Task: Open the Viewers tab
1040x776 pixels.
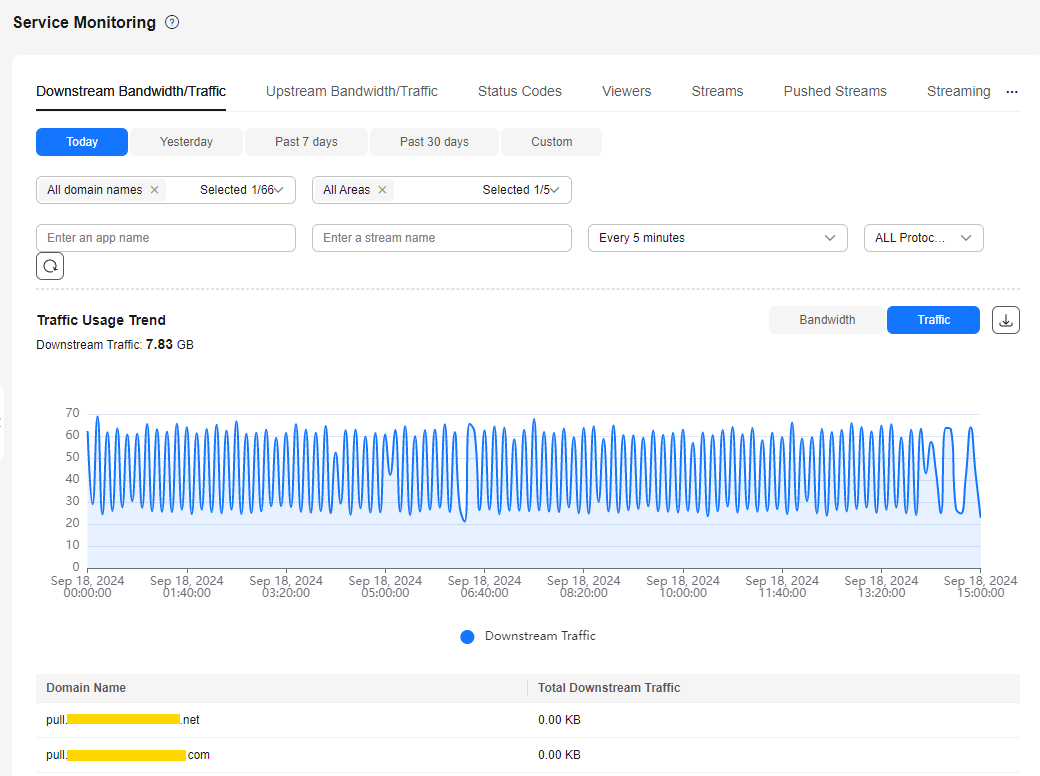Action: tap(626, 92)
